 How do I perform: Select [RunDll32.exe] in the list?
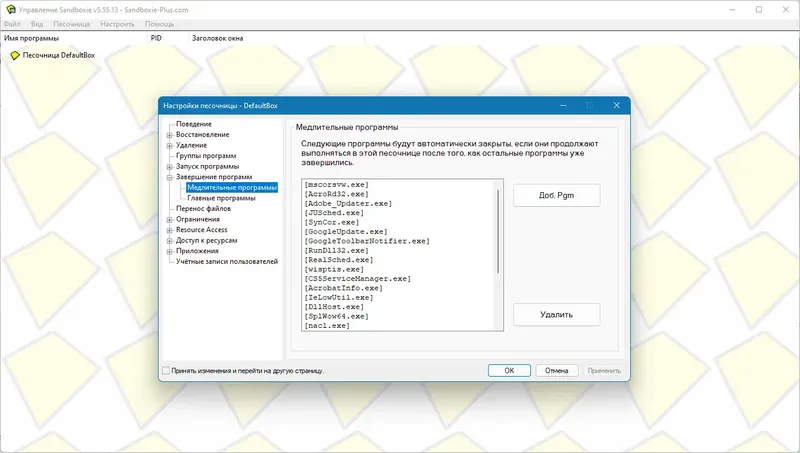(x=336, y=250)
